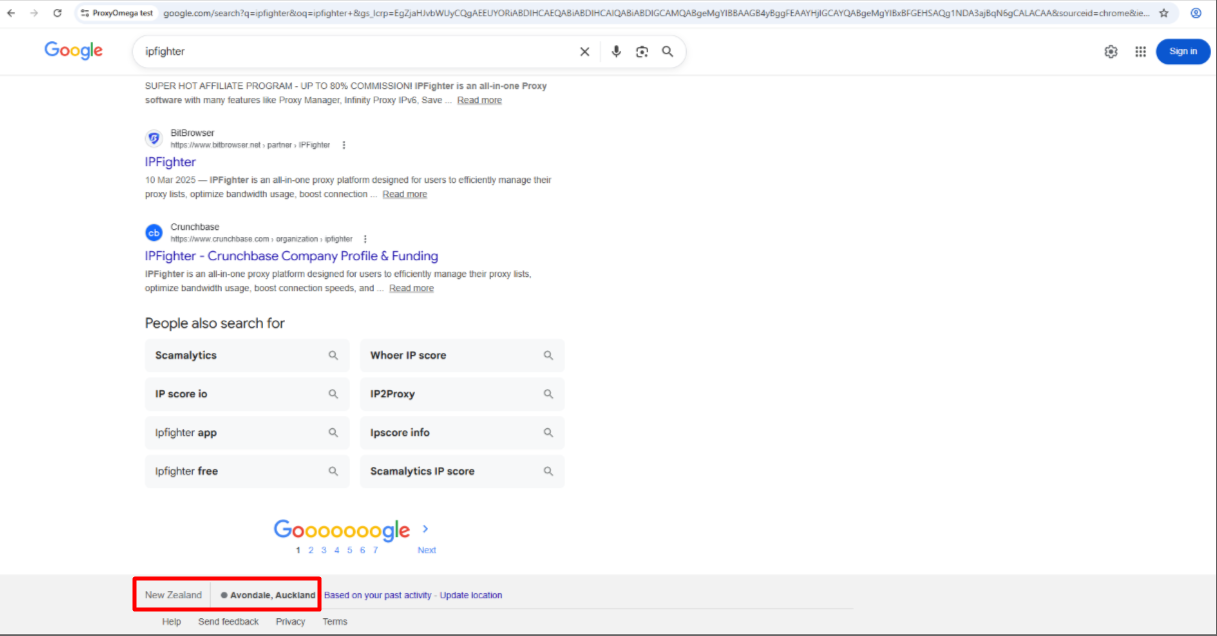1217x636 pixels.
Task: Click the search icon on Ipfighter app suggestion
Action: tap(333, 433)
